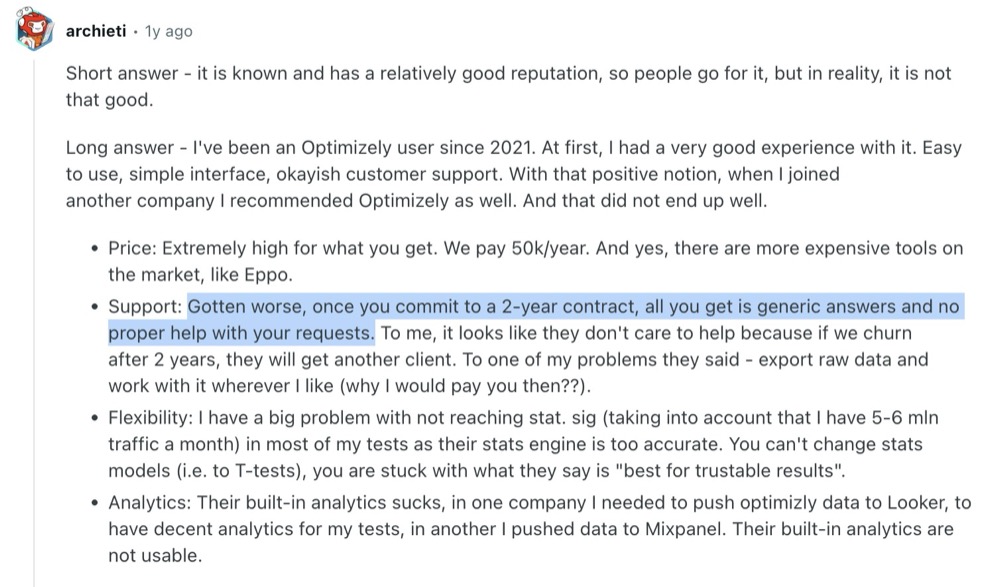1000x587 pixels.
Task: Click the "Short answer" opening paragraph
Action: click(508, 87)
